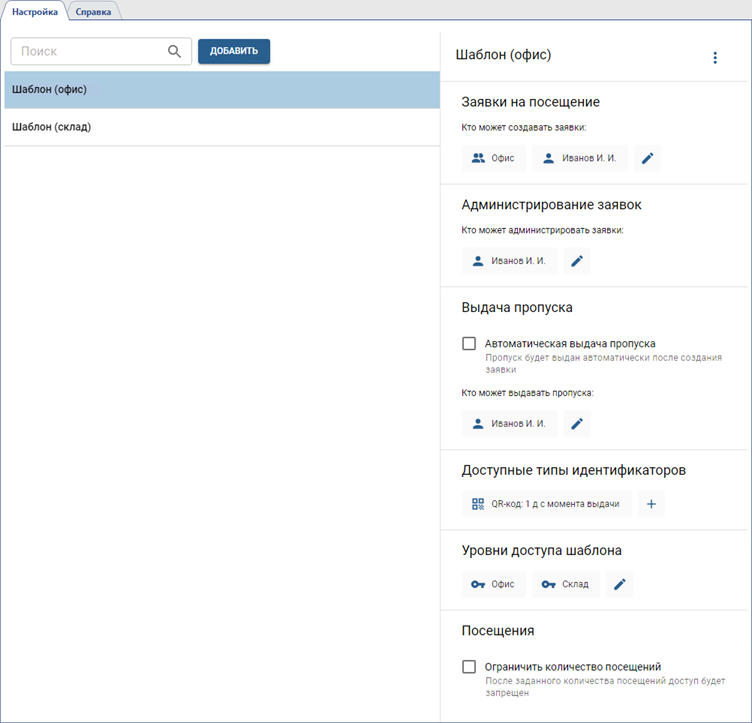Open the Настройка tab
752x723 pixels.
35,12
